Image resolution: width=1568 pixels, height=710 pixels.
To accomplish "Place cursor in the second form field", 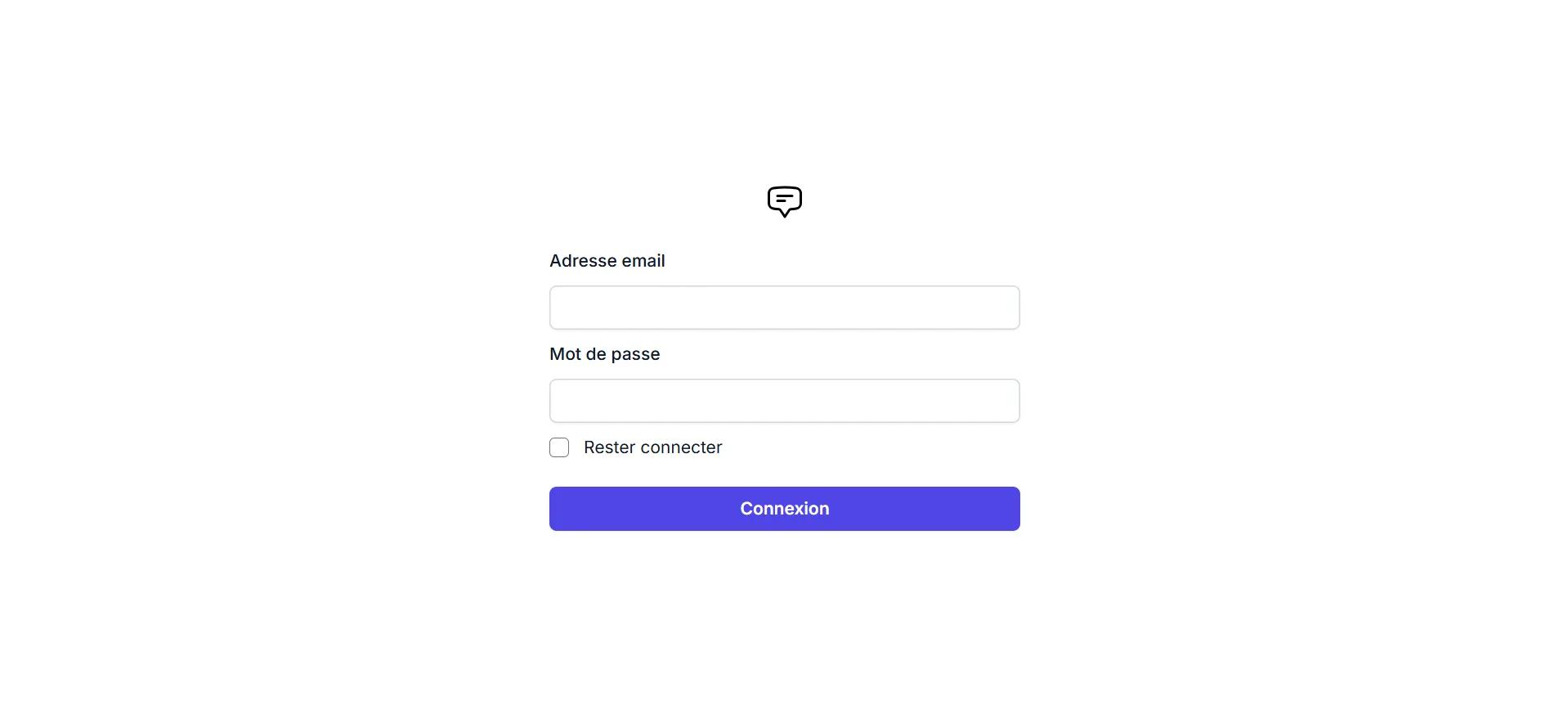I will [x=784, y=401].
